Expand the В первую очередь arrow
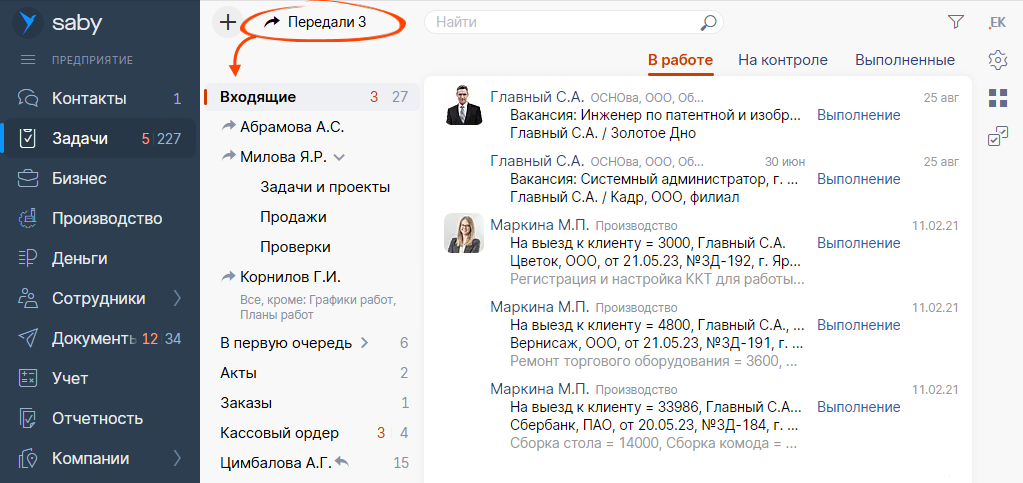 click(365, 343)
